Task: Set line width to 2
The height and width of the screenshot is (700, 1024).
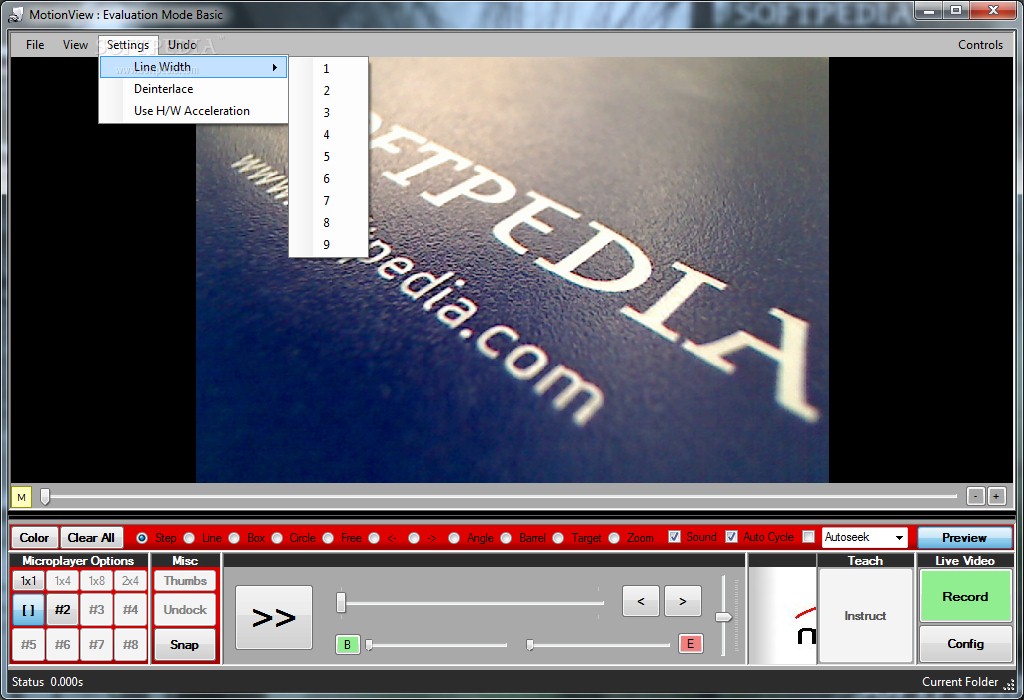Action: [x=329, y=91]
